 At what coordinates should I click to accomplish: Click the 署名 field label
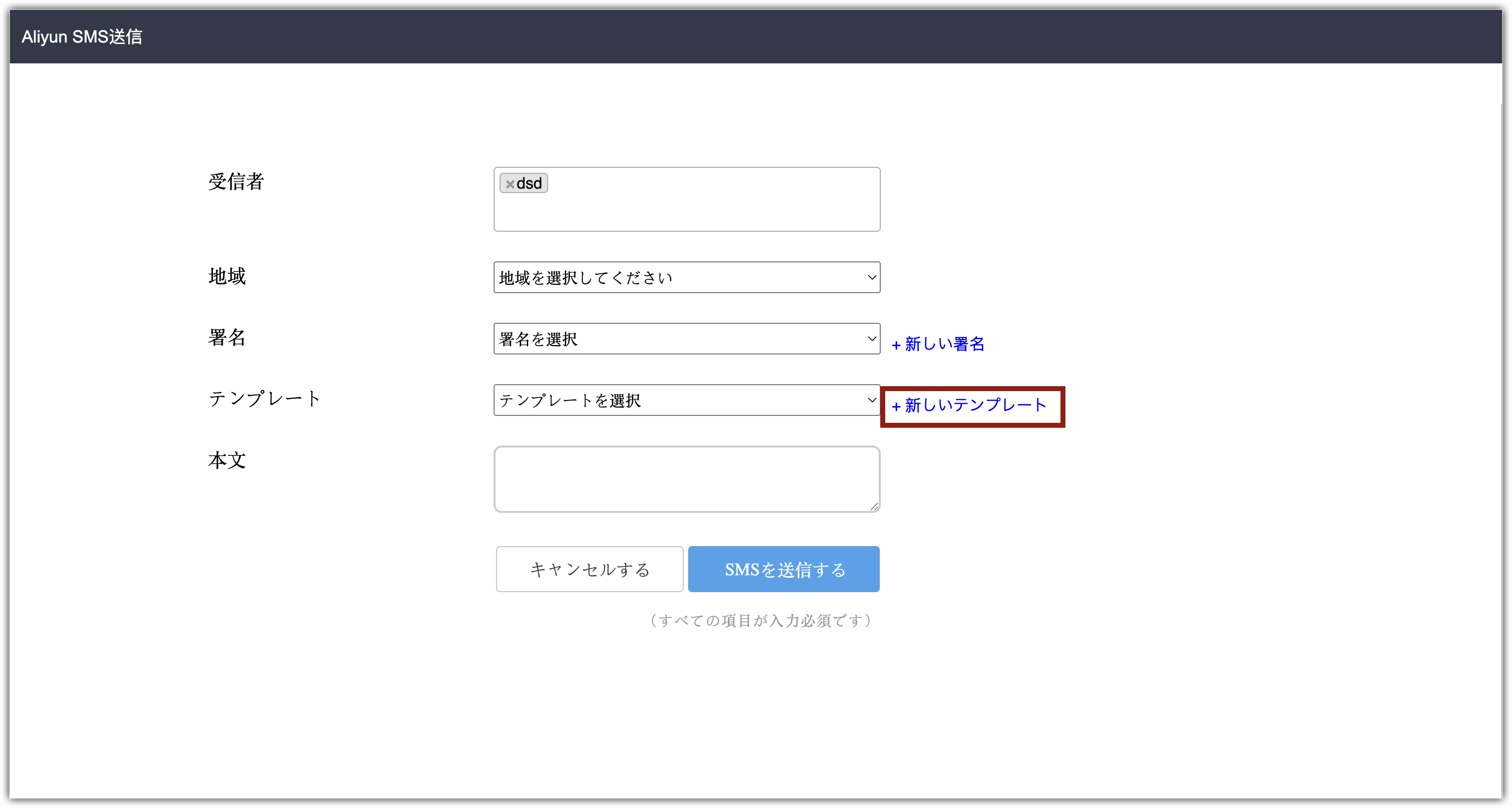pos(227,337)
